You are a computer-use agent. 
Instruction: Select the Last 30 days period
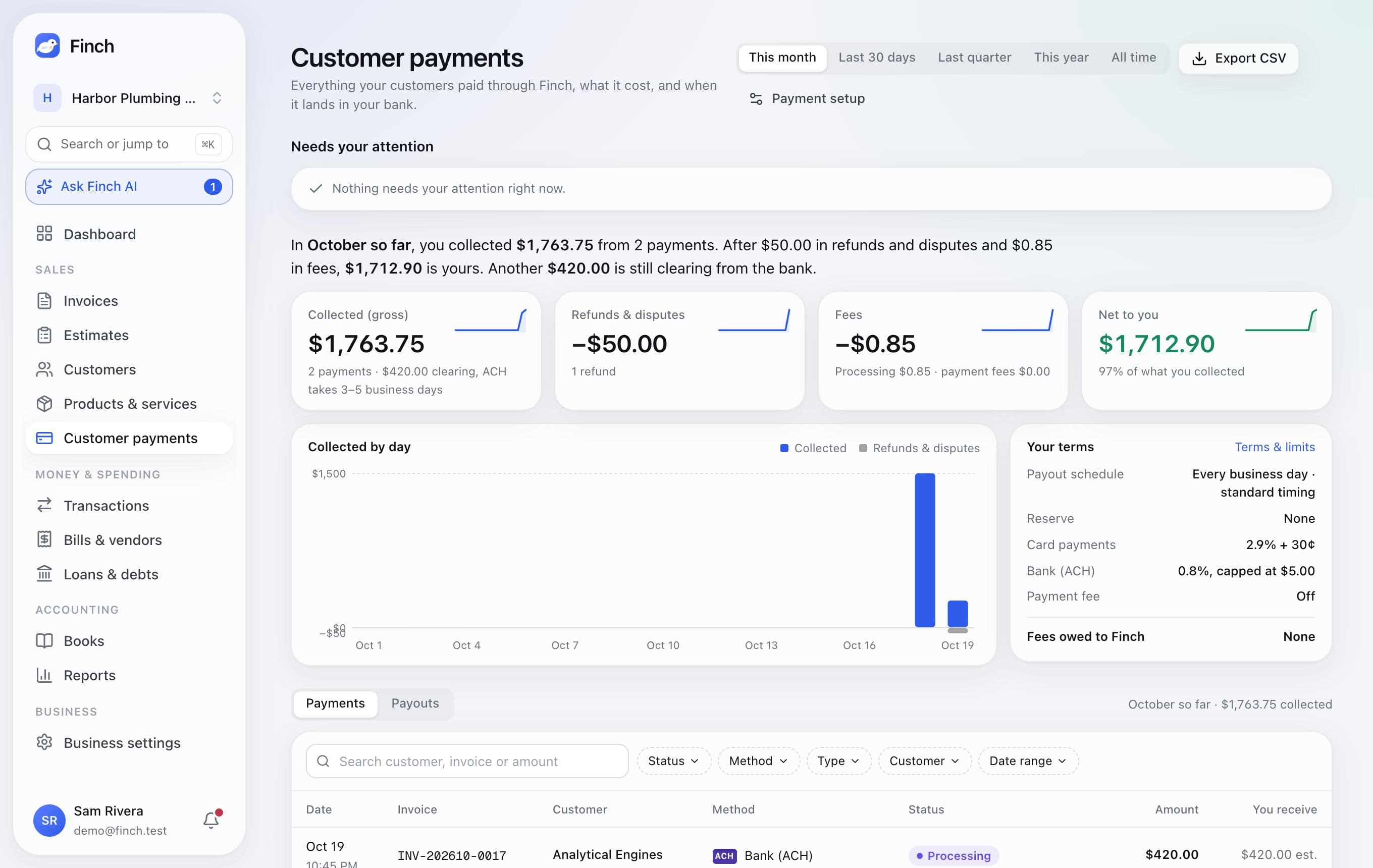pos(876,58)
